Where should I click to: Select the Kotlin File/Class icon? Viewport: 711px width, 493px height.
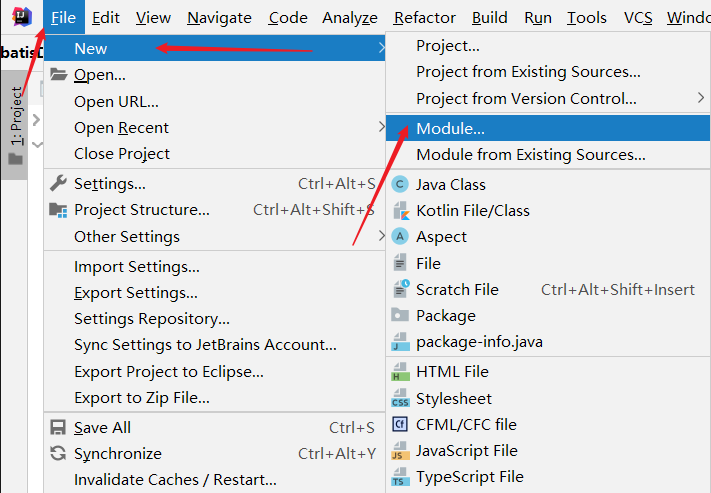[x=401, y=211]
